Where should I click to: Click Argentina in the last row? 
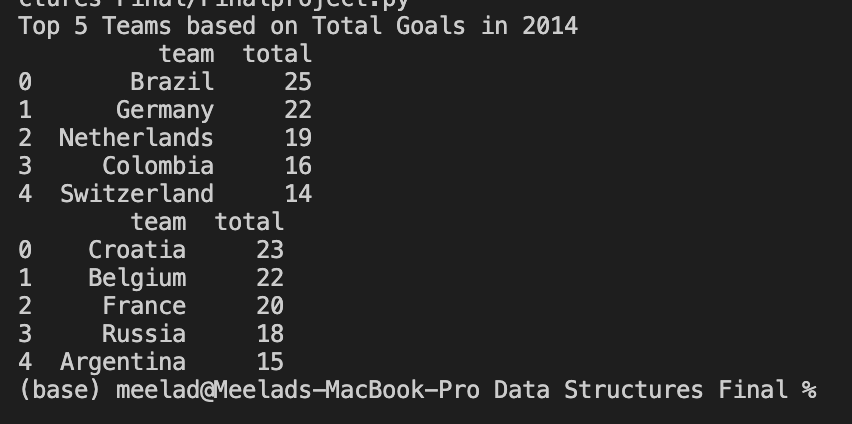point(123,361)
